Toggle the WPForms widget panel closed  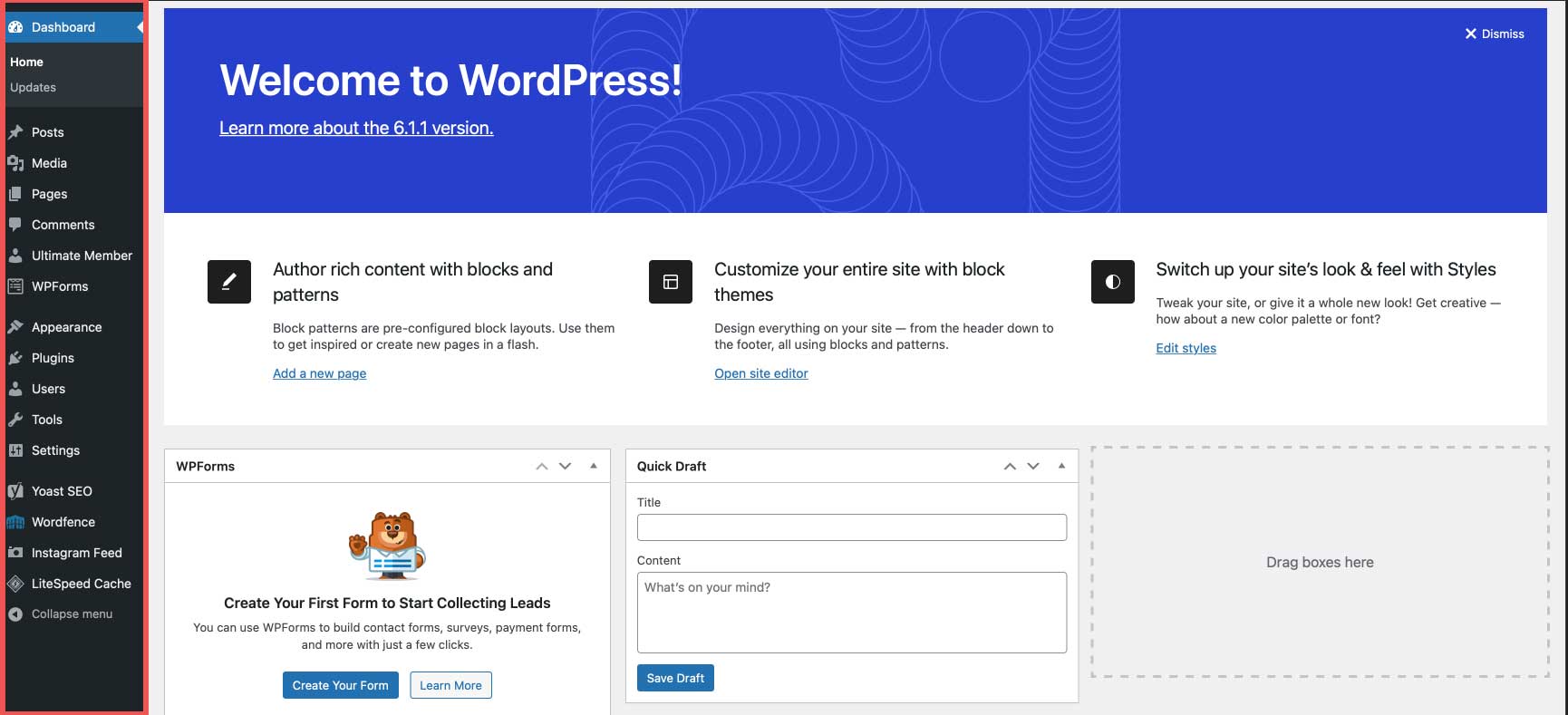[594, 466]
